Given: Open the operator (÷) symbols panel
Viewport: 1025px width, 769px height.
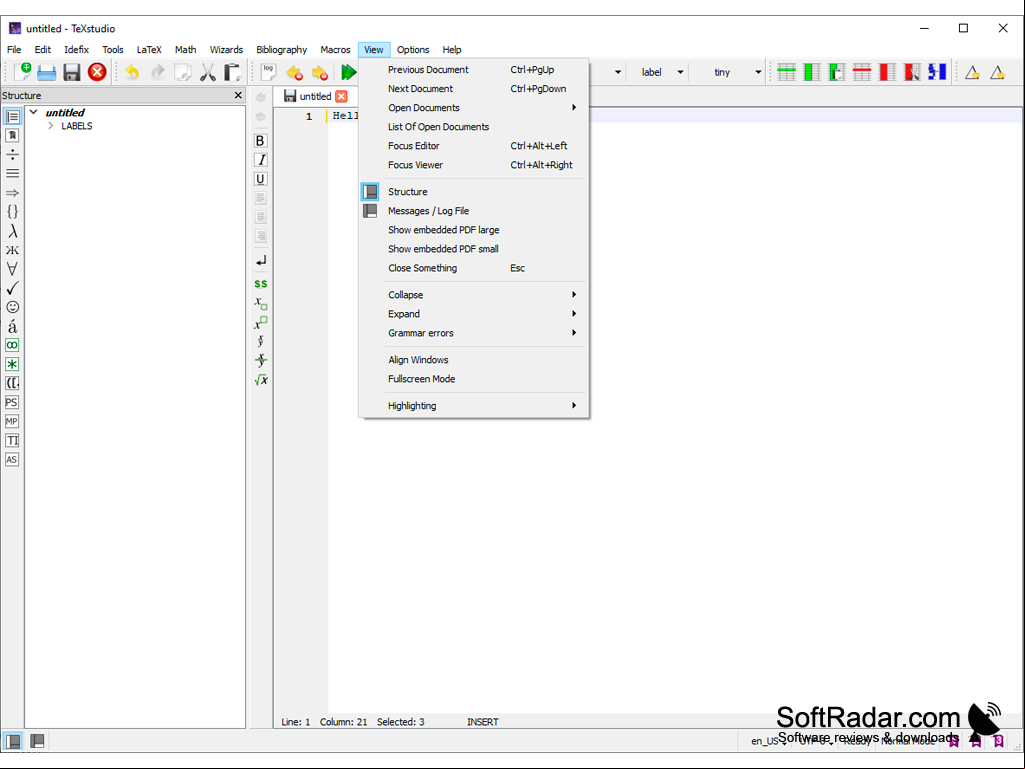Looking at the screenshot, I should [12, 154].
